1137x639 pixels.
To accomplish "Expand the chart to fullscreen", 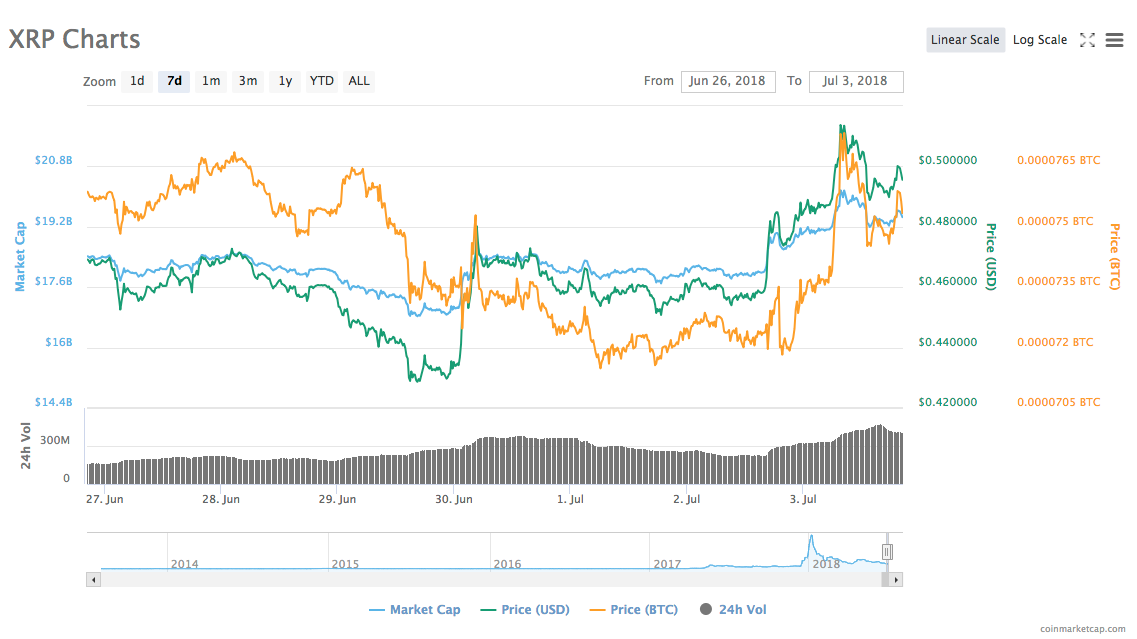I will coord(1087,39).
